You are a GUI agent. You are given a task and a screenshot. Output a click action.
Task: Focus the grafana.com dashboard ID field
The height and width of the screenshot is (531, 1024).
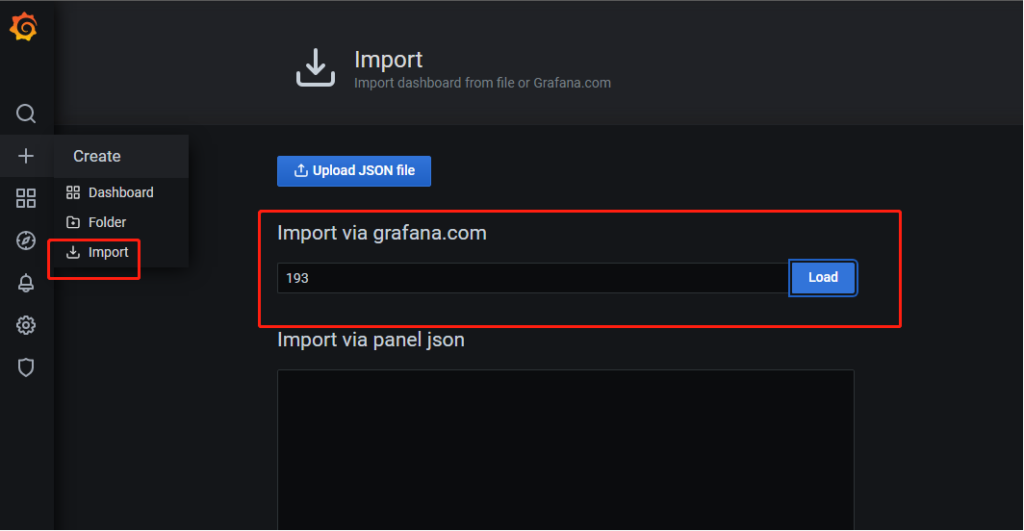point(533,278)
